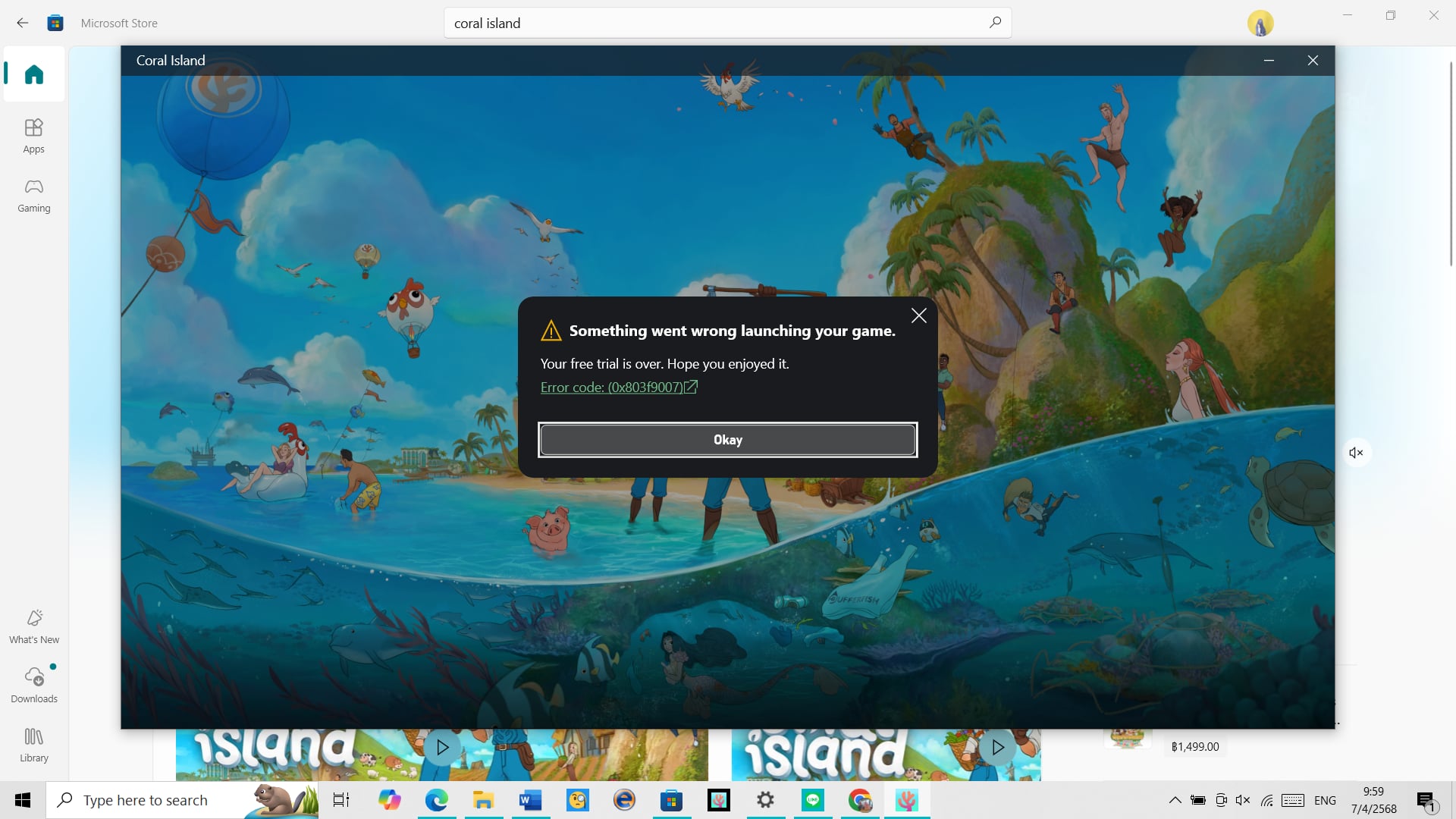Viewport: 1456px width, 819px height.
Task: Close the Coral Island game window
Action: tap(1313, 61)
